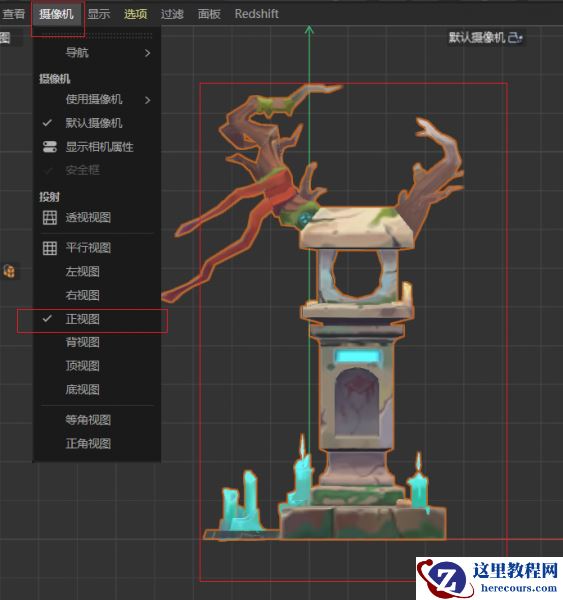The image size is (563, 600).
Task: Click the green Y-axis arrow handle
Action: click(x=309, y=30)
